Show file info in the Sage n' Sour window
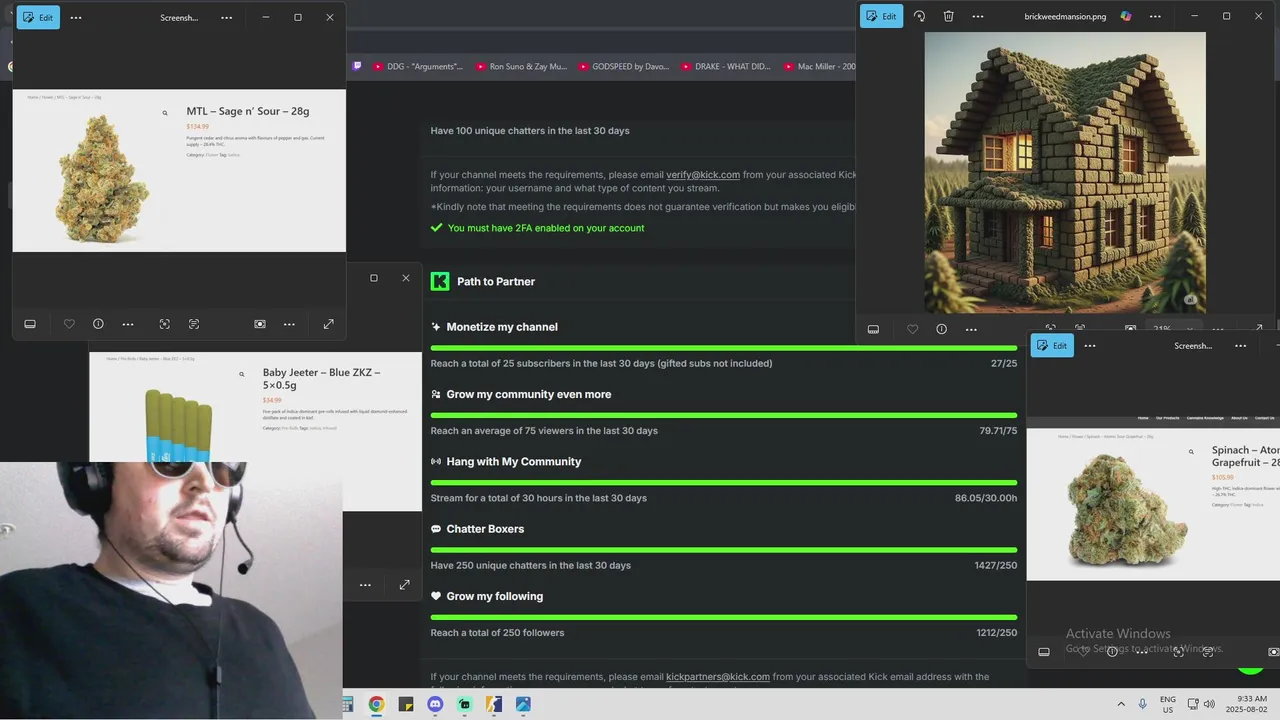 (98, 324)
